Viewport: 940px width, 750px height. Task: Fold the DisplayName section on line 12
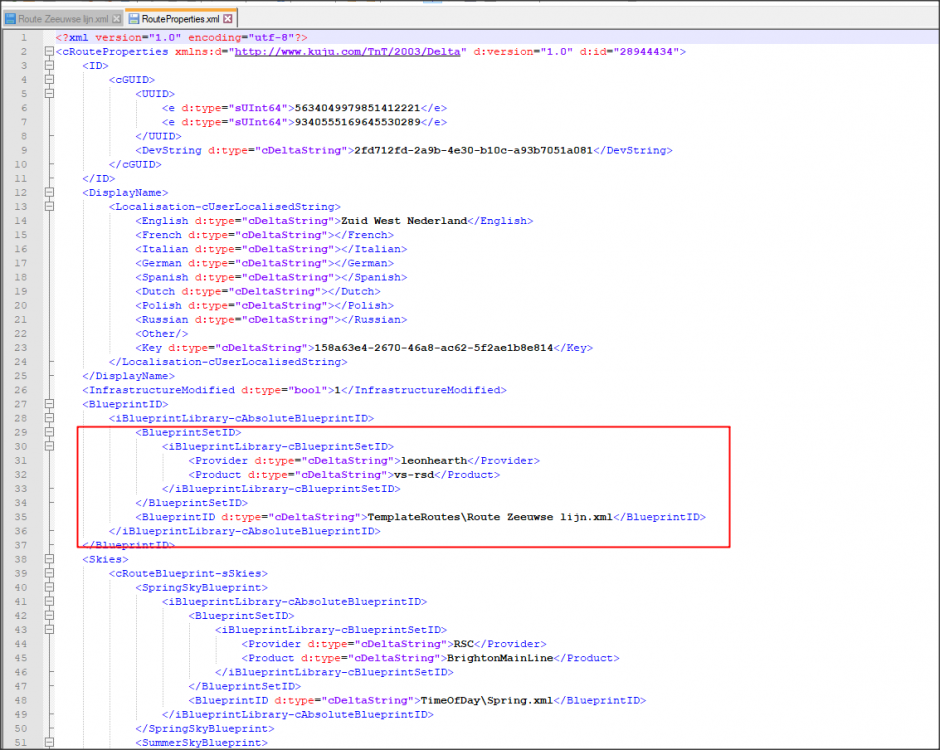click(47, 193)
